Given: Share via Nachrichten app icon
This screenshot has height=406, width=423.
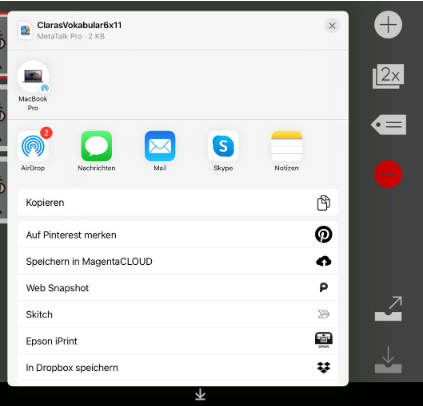Looking at the screenshot, I should 96,146.
